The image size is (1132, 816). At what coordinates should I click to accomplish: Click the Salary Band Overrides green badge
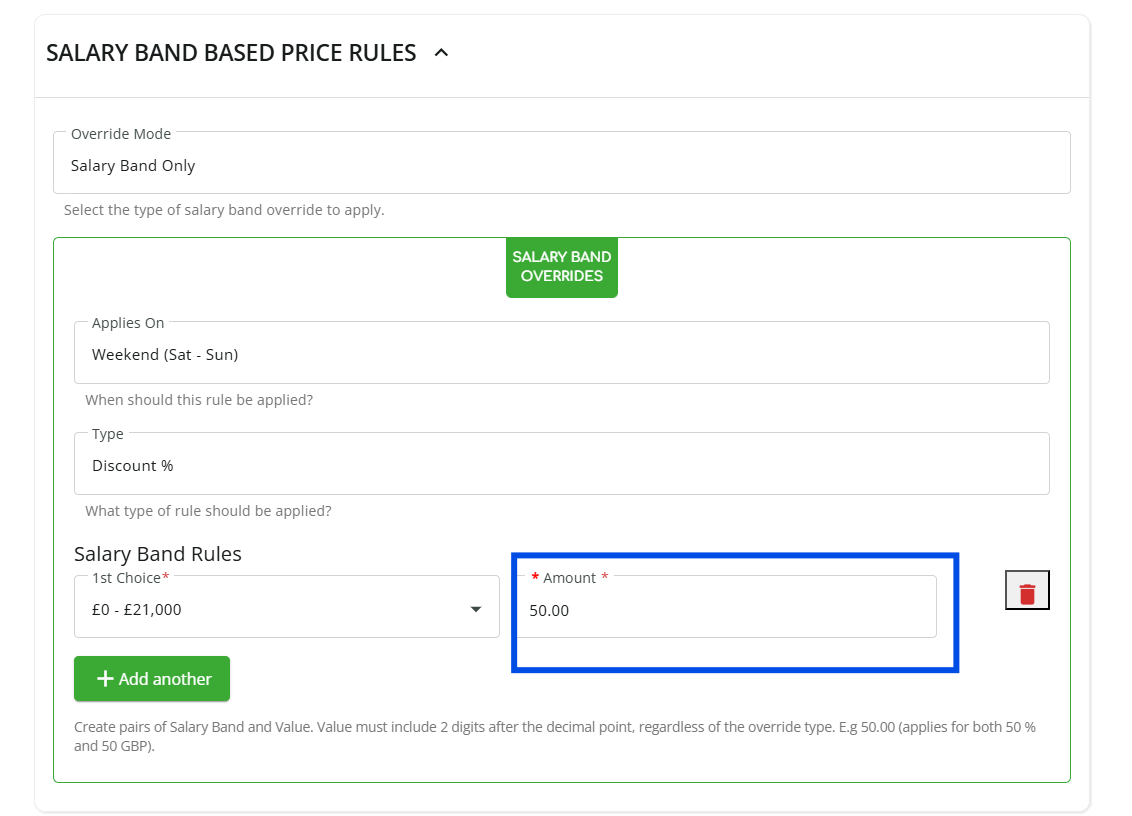[x=562, y=266]
